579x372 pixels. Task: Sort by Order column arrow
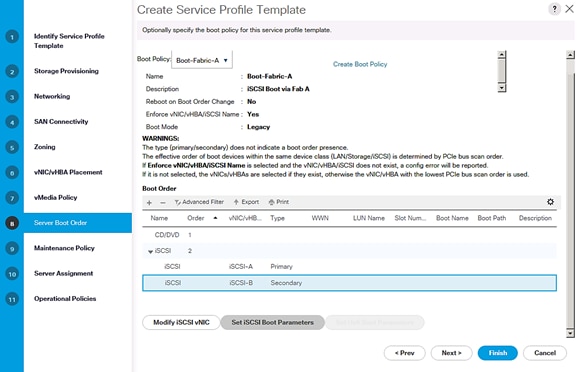[215, 218]
